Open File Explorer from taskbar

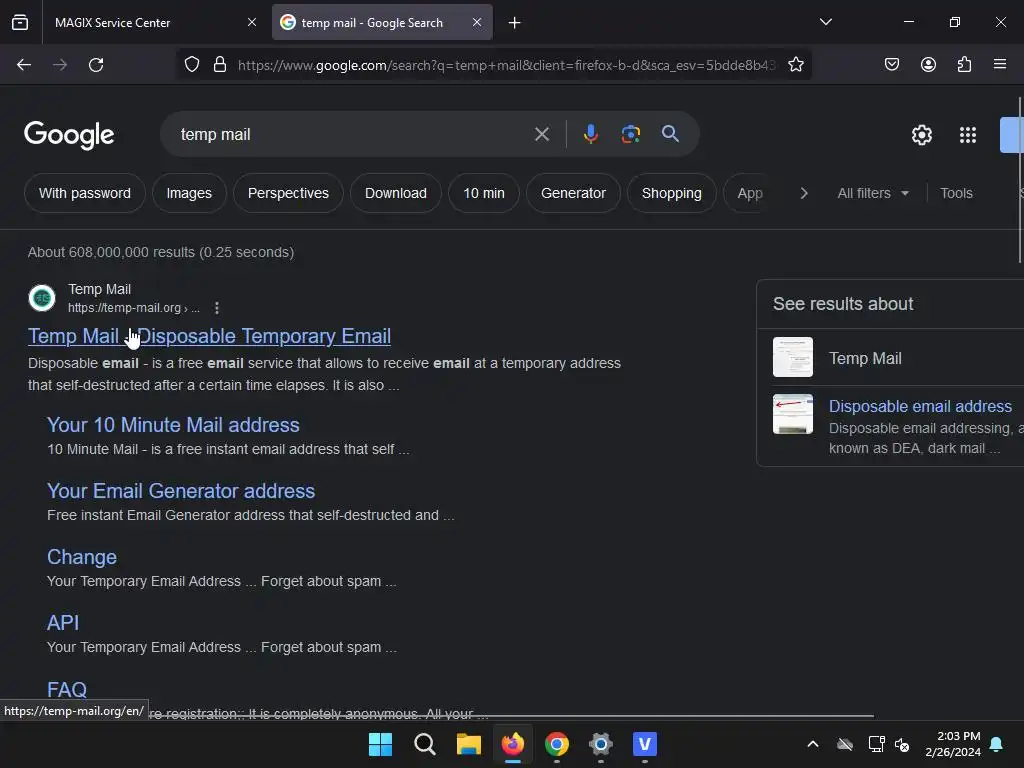(x=468, y=744)
